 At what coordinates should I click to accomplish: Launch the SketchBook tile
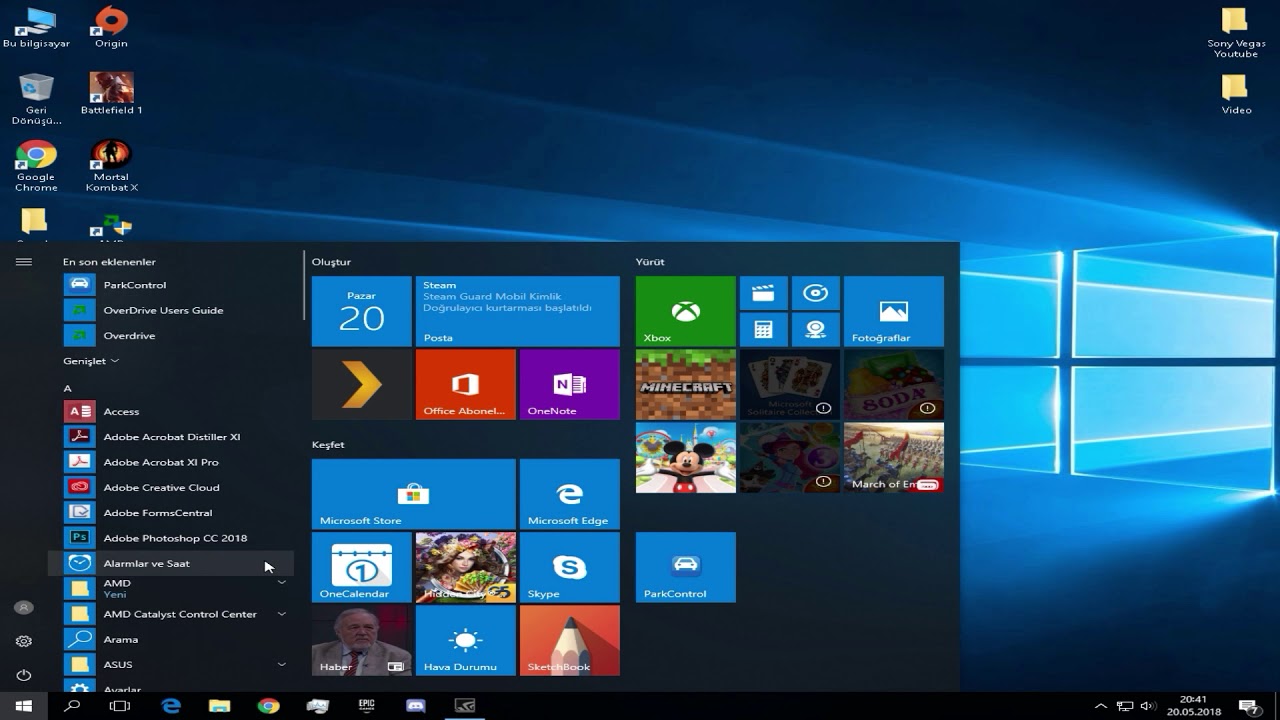pos(569,640)
